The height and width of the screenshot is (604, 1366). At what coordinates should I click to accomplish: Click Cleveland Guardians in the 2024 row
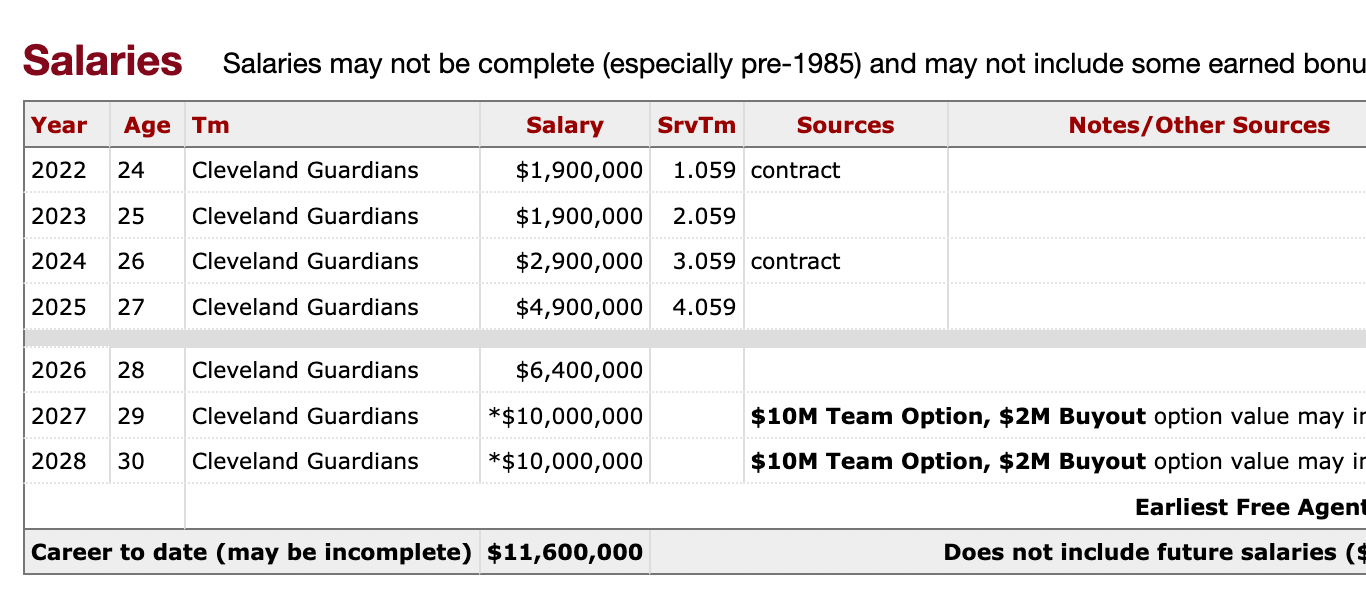[x=305, y=261]
